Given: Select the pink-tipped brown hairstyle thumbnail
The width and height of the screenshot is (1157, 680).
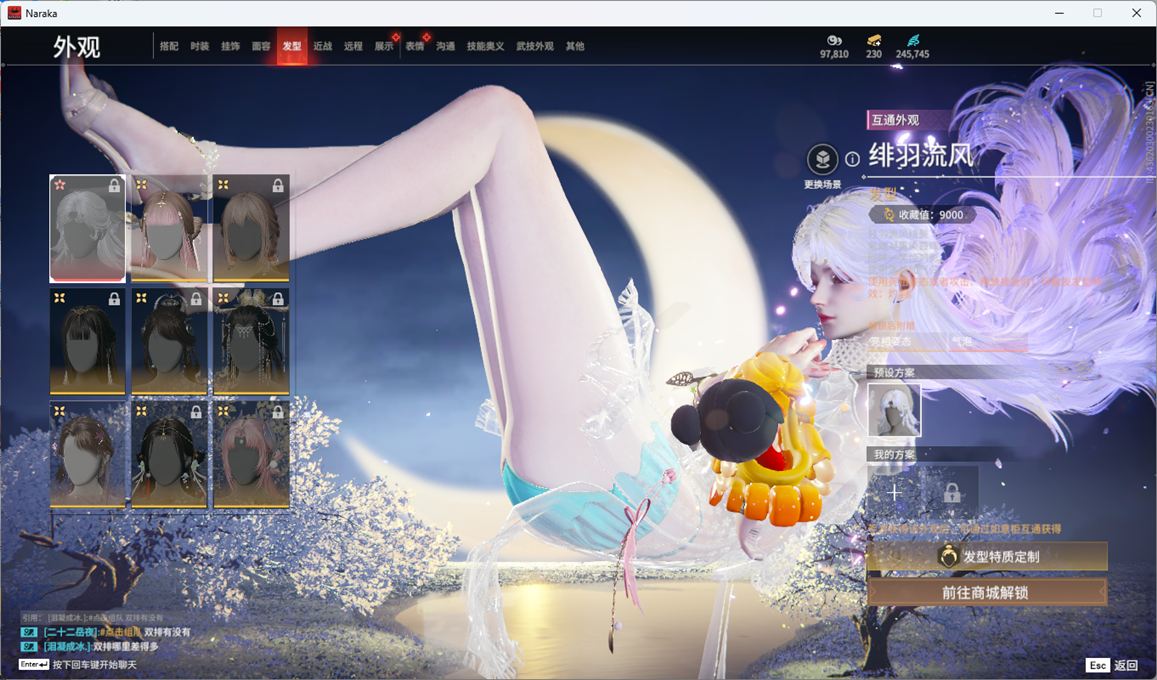Looking at the screenshot, I should [x=169, y=229].
